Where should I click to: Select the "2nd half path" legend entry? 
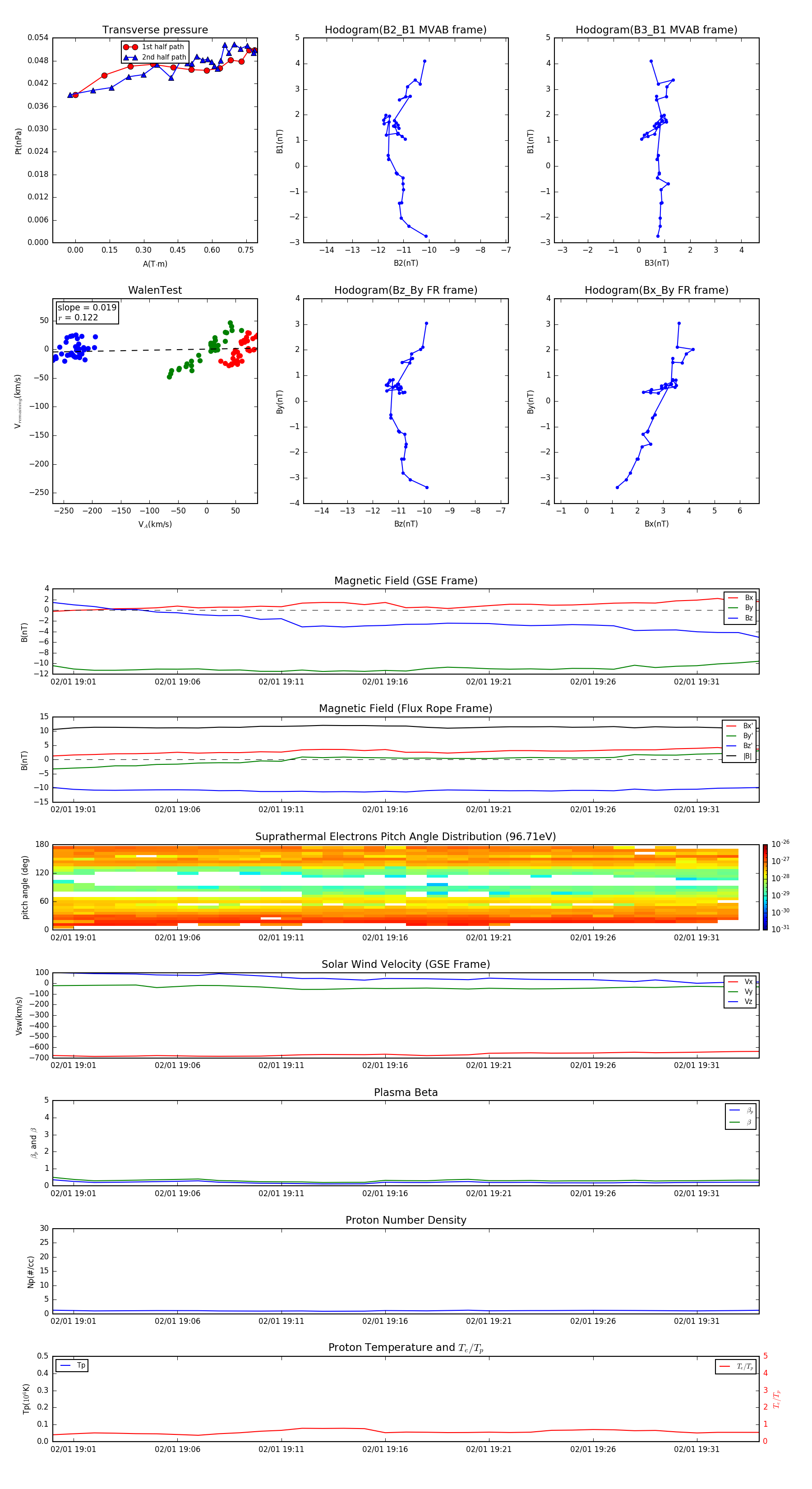[x=155, y=57]
